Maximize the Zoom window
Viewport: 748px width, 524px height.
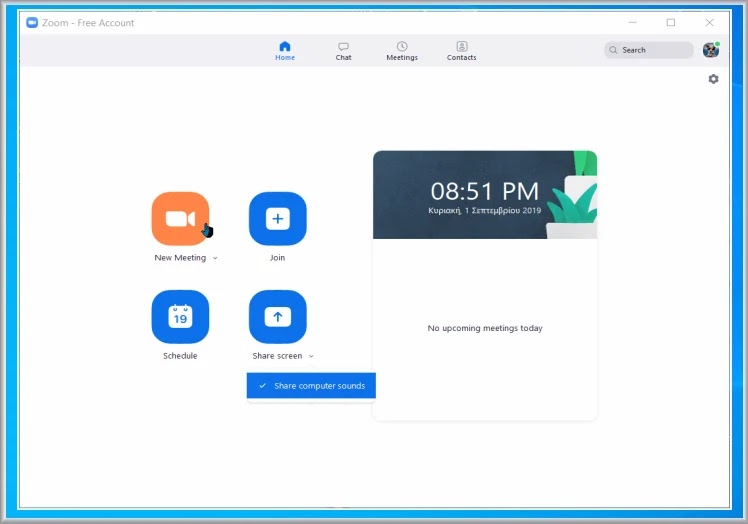tap(671, 22)
